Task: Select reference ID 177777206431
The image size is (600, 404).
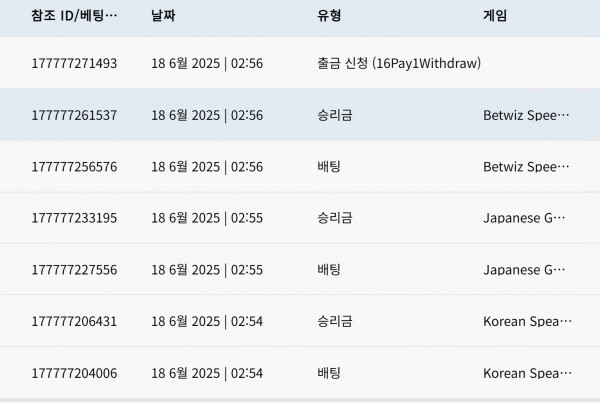Action: pos(74,321)
